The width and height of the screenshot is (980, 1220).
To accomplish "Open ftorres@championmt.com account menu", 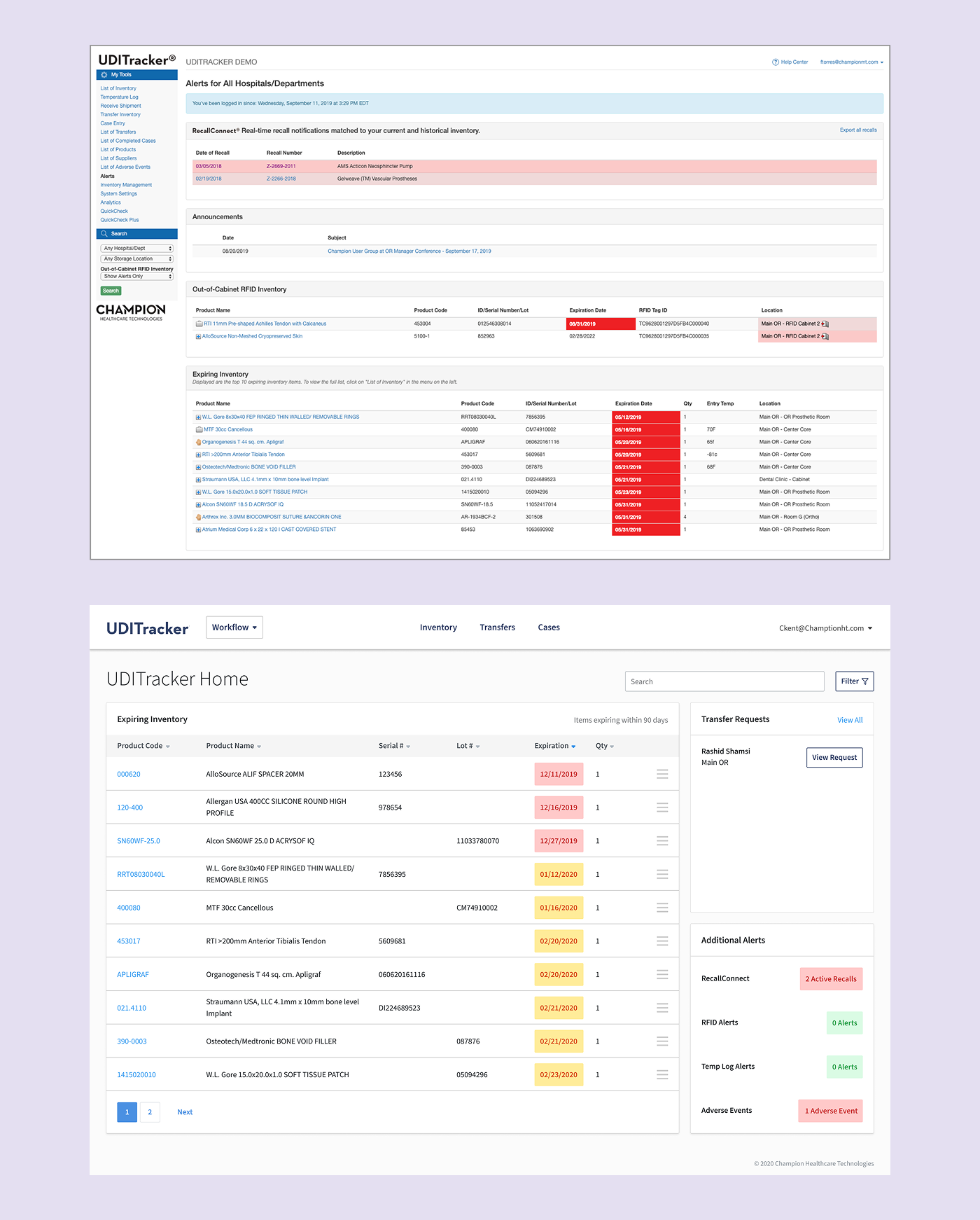I will pyautogui.click(x=852, y=62).
